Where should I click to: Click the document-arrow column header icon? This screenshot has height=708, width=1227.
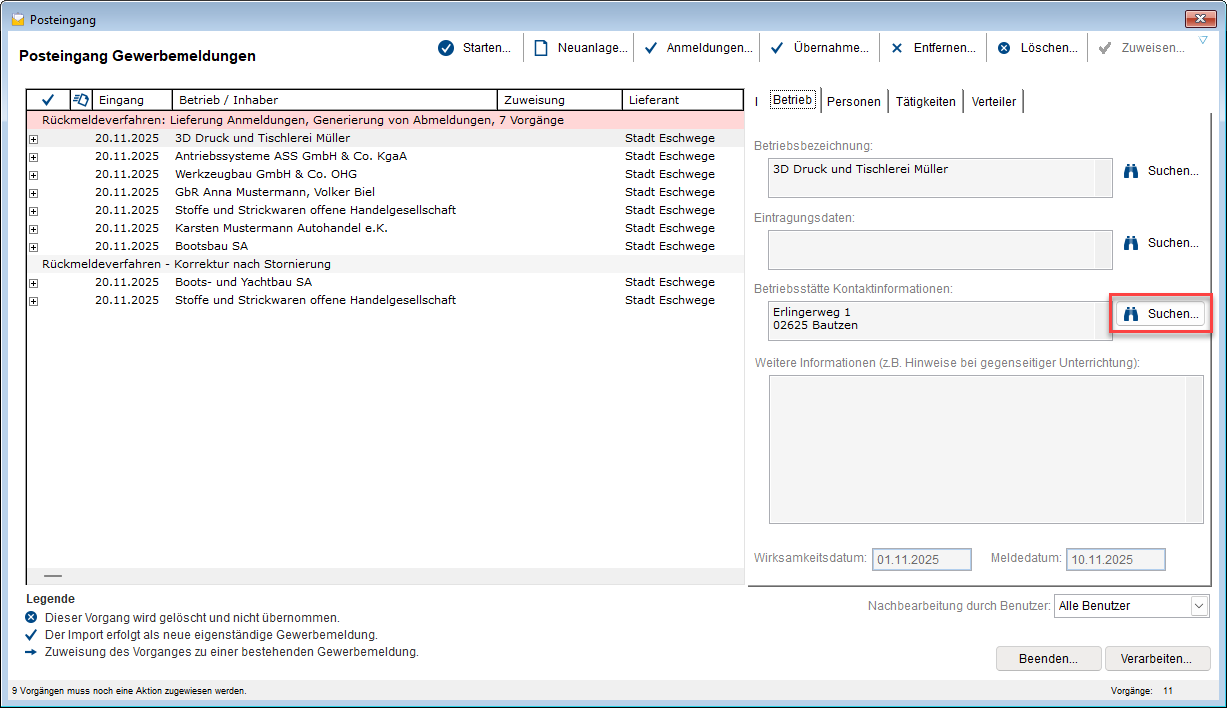[81, 99]
